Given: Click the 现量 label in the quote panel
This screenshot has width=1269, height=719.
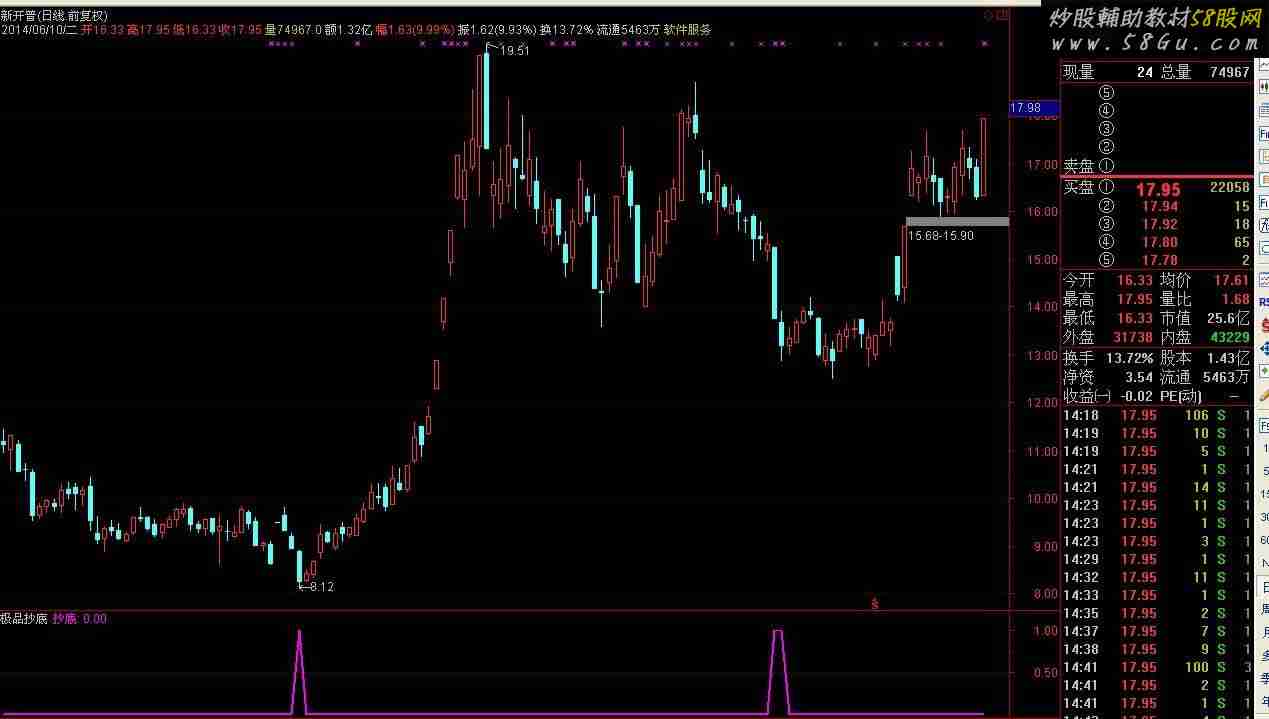Looking at the screenshot, I should [x=1078, y=72].
